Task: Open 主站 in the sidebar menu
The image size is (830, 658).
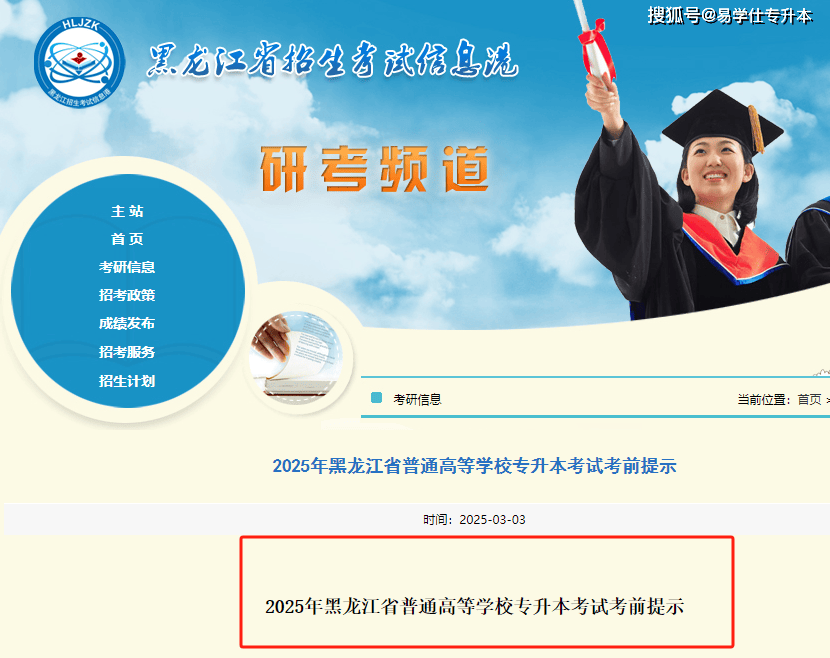Action: (127, 211)
